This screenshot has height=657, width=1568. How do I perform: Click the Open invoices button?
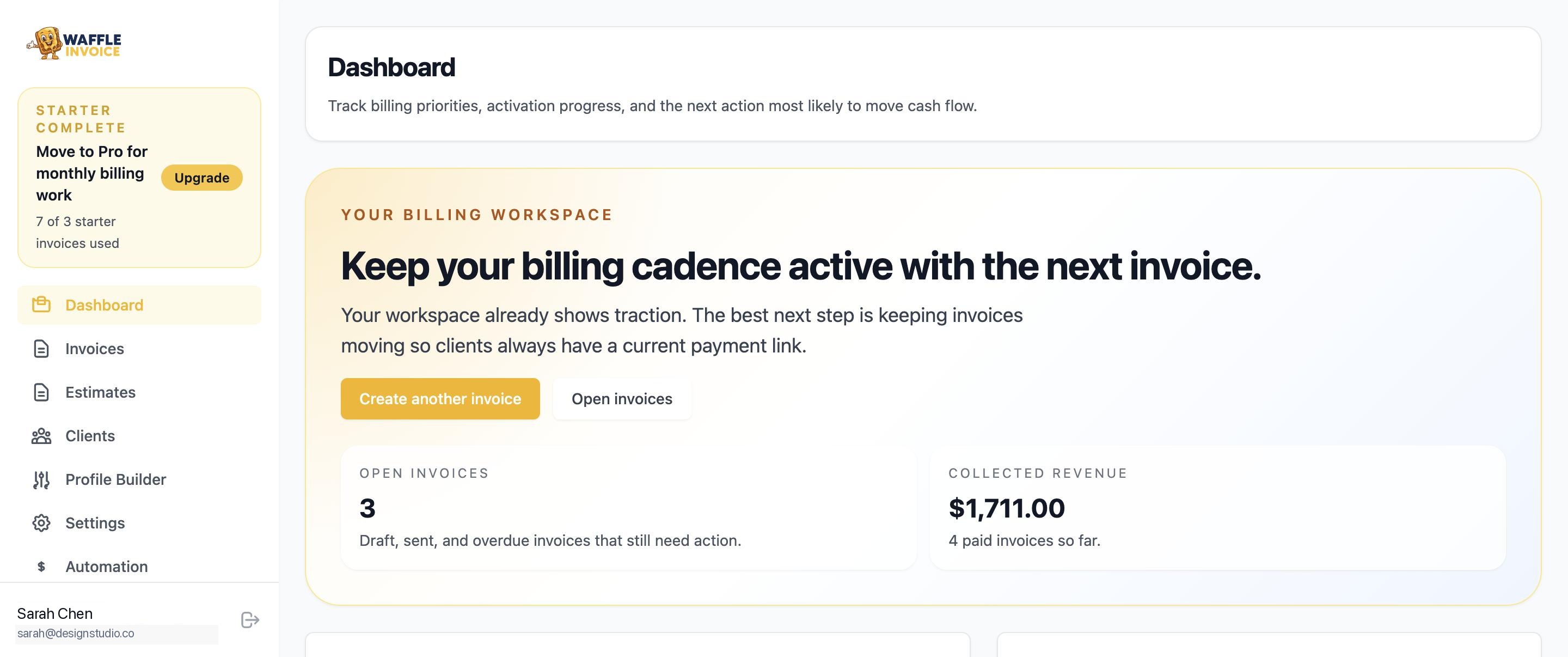tap(621, 399)
